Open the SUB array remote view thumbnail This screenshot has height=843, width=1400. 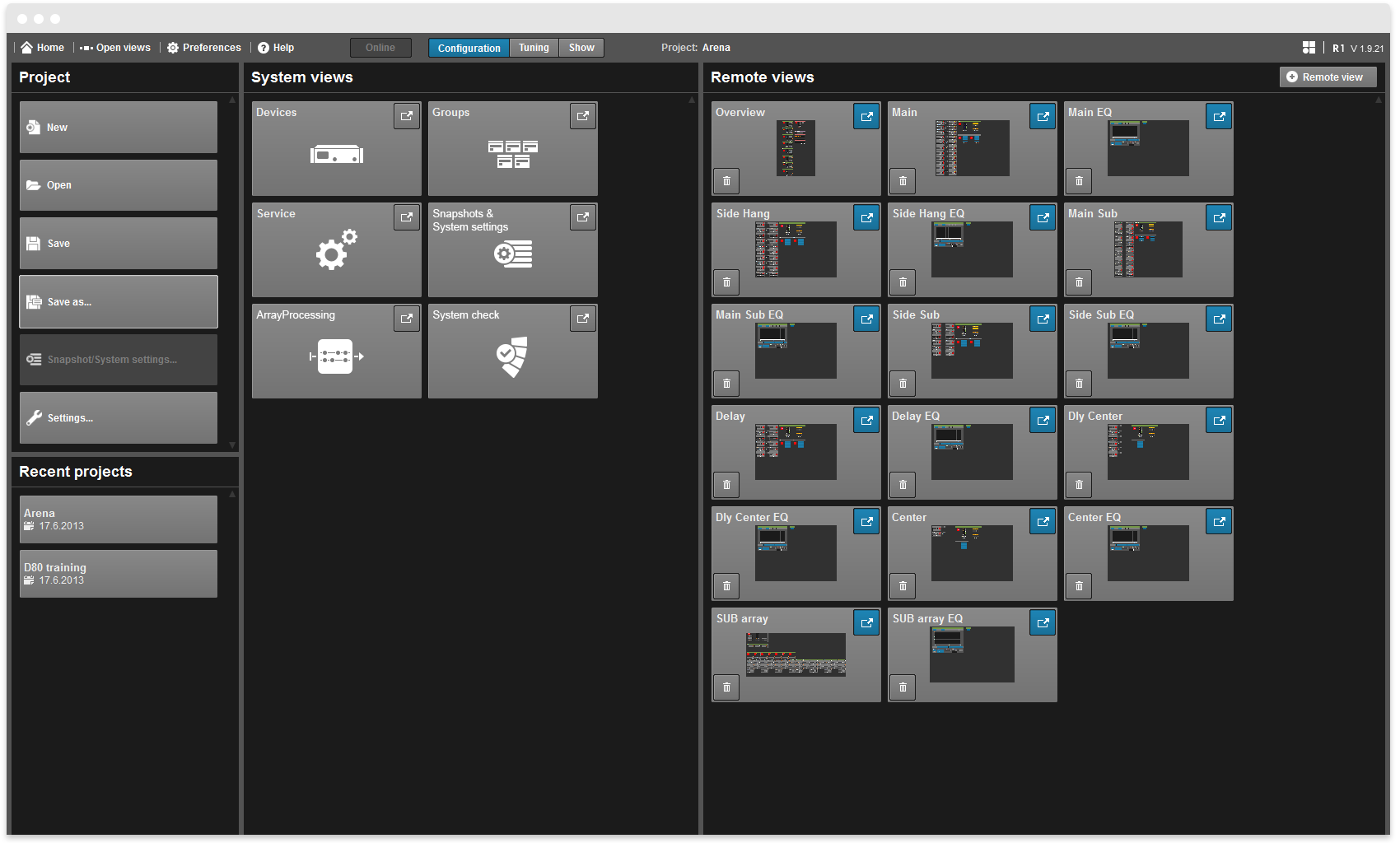796,654
